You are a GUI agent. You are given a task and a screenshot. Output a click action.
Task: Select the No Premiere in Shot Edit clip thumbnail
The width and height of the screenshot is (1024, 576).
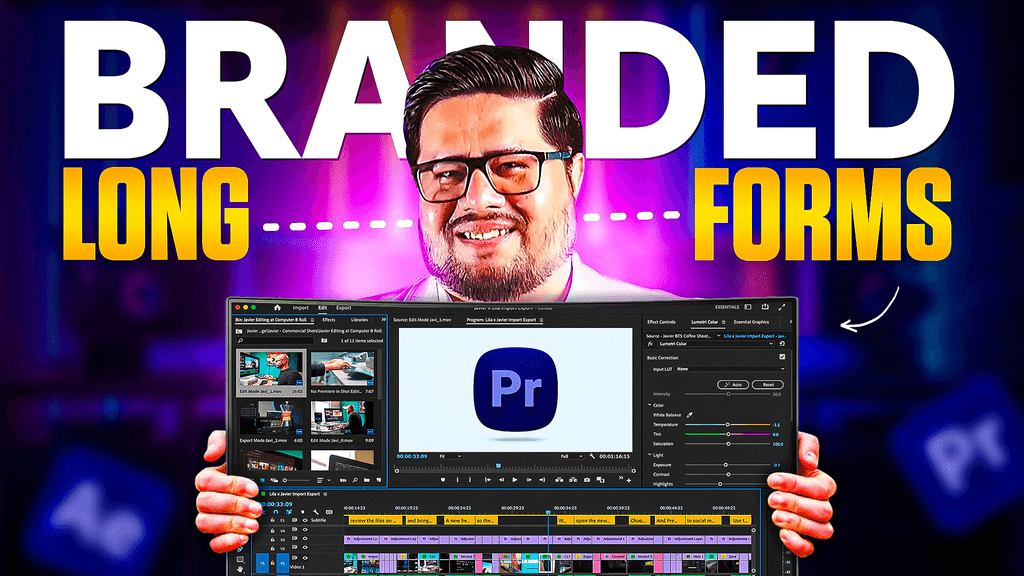(x=342, y=370)
